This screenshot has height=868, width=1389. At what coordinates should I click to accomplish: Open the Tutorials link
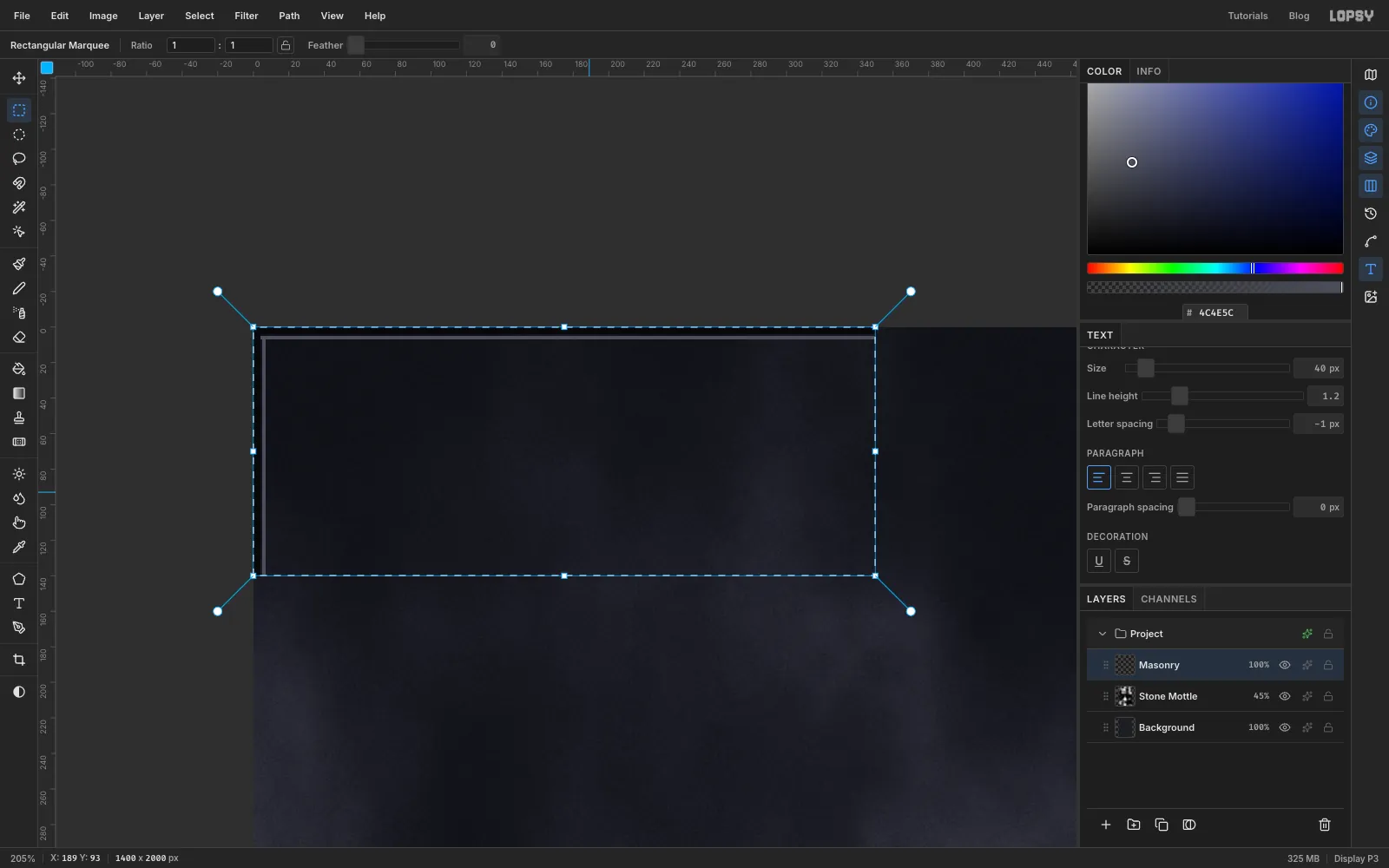tap(1247, 16)
